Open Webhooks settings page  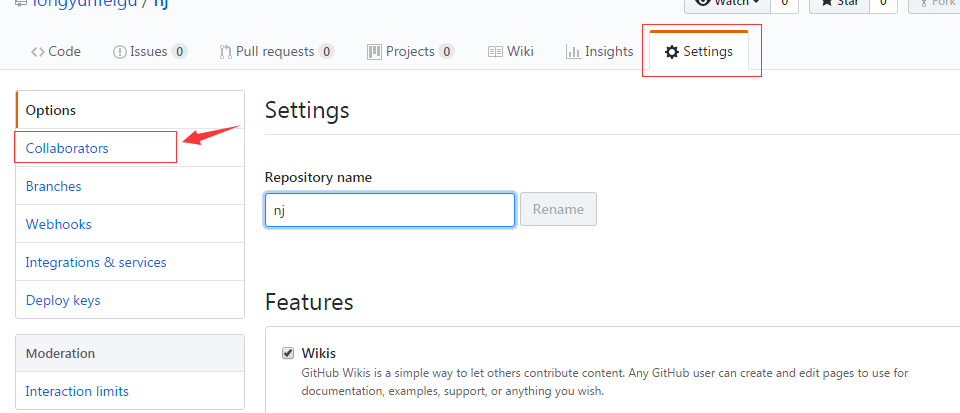[x=130, y=224]
